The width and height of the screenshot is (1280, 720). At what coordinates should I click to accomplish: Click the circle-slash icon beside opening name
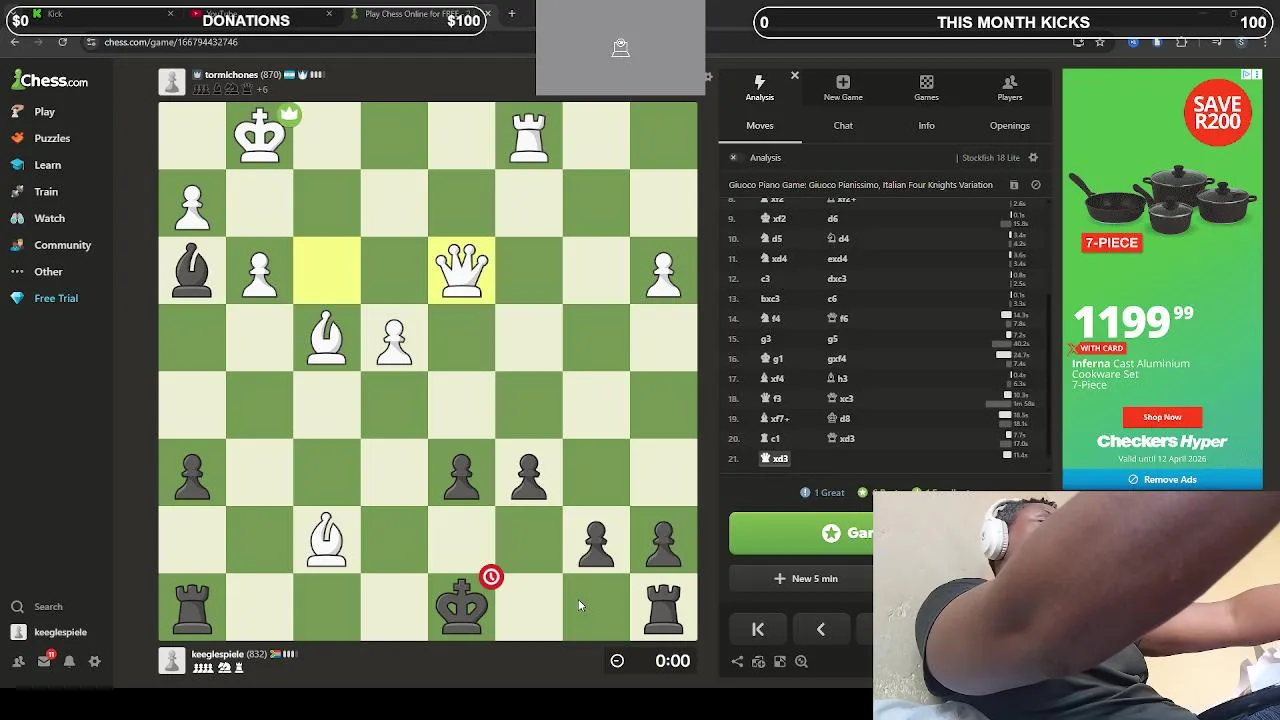(1036, 185)
